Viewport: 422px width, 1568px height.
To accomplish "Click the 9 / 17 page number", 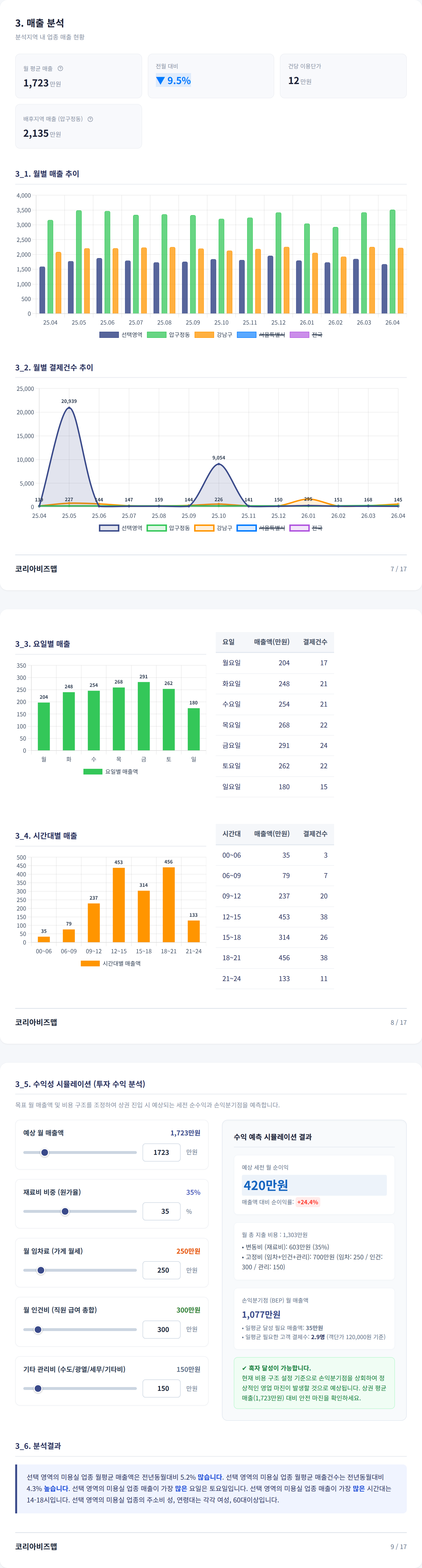I will tap(398, 1547).
